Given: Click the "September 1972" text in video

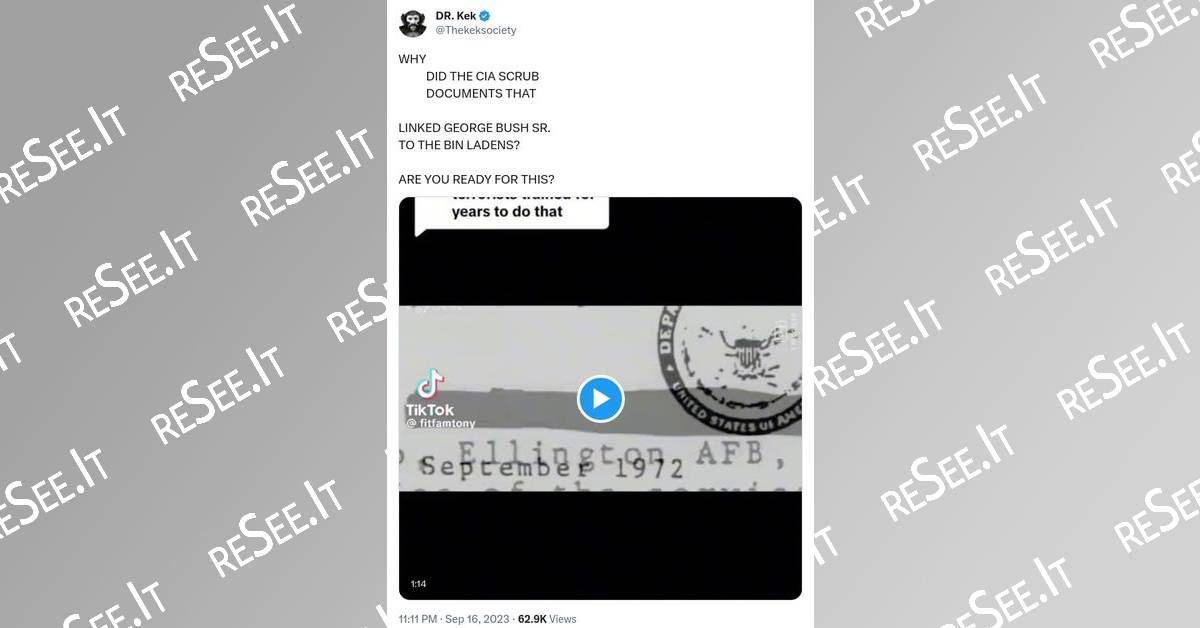Looking at the screenshot, I should tap(551, 467).
